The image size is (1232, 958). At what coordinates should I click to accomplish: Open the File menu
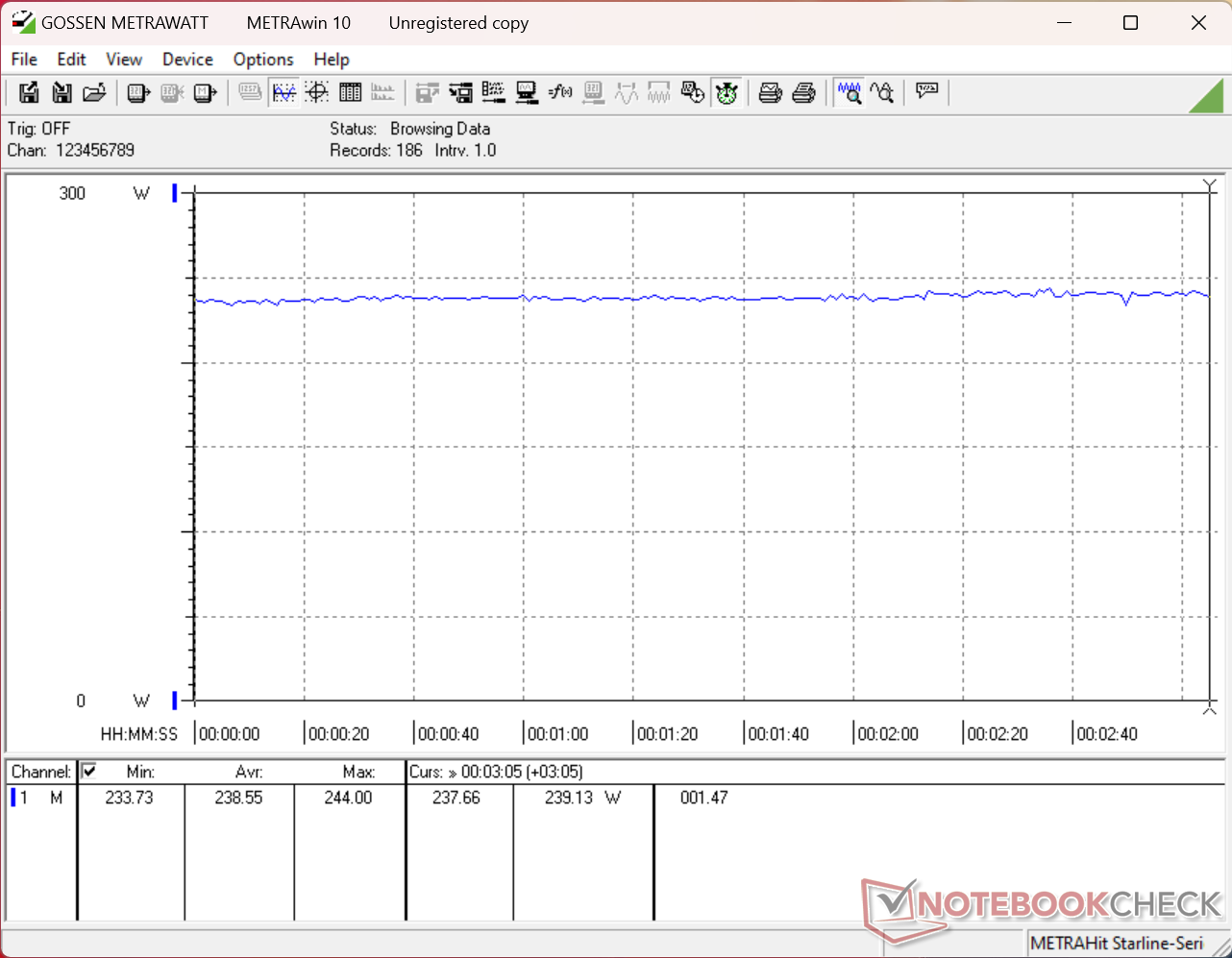[x=24, y=60]
